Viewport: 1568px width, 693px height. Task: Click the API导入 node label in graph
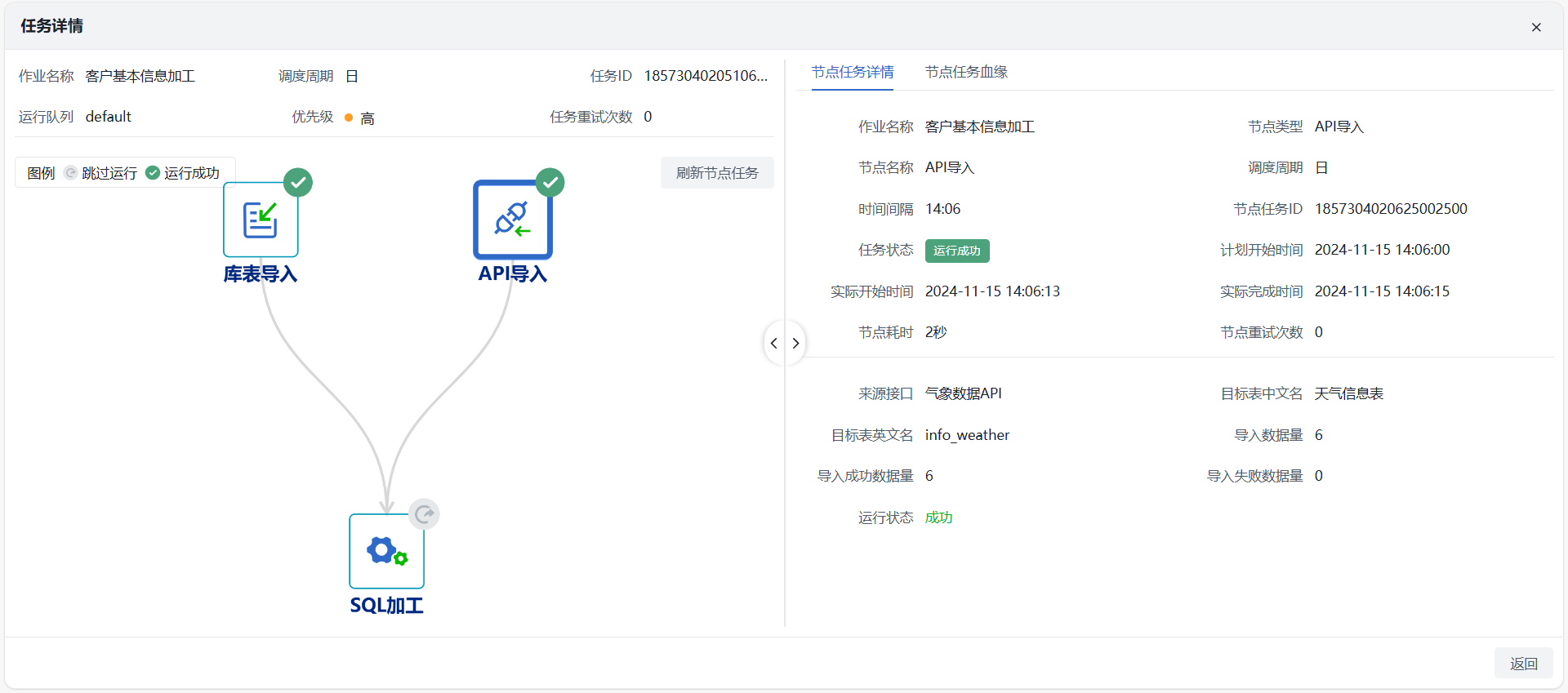[x=513, y=274]
